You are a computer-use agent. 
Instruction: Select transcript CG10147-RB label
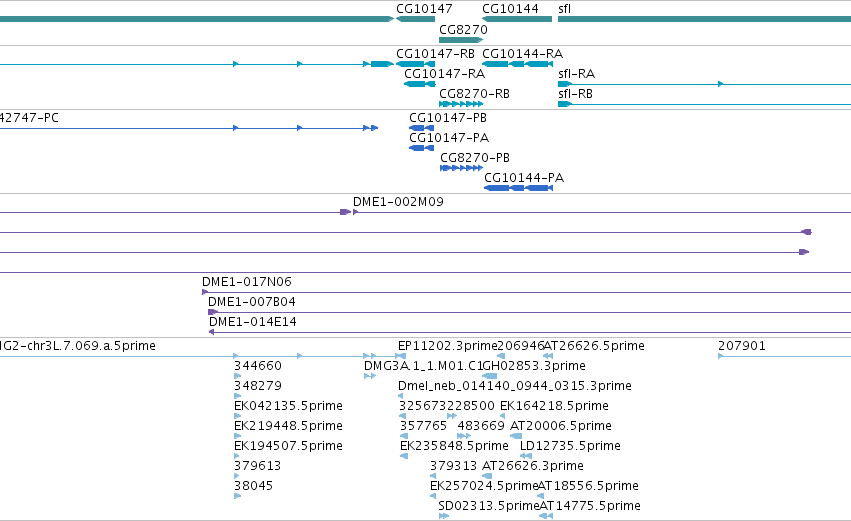(x=435, y=54)
